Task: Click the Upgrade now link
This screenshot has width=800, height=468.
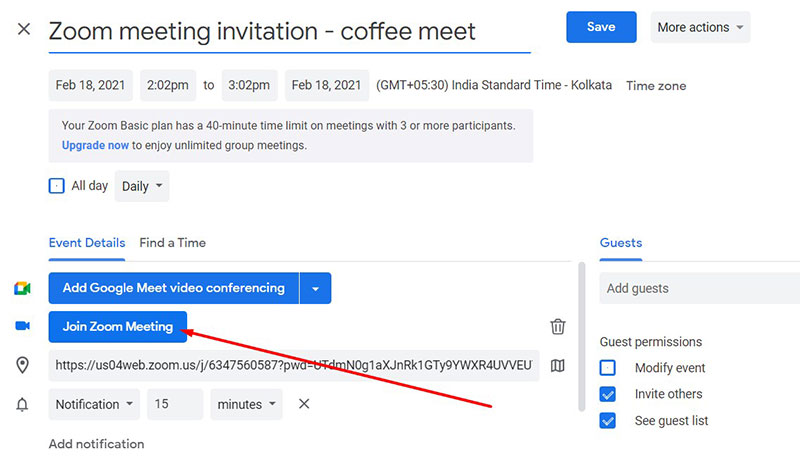Action: [95, 145]
